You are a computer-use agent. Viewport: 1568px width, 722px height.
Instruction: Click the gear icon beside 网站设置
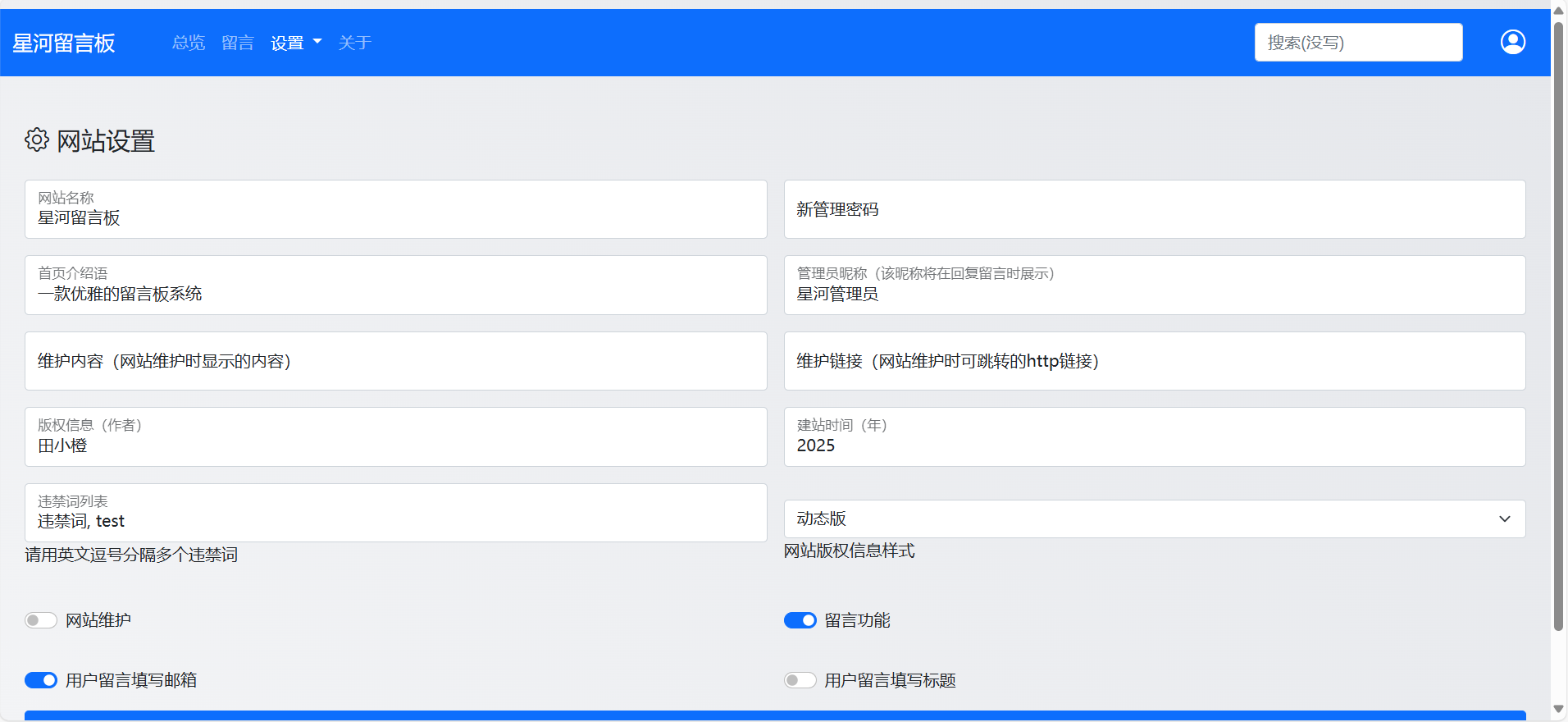click(37, 140)
